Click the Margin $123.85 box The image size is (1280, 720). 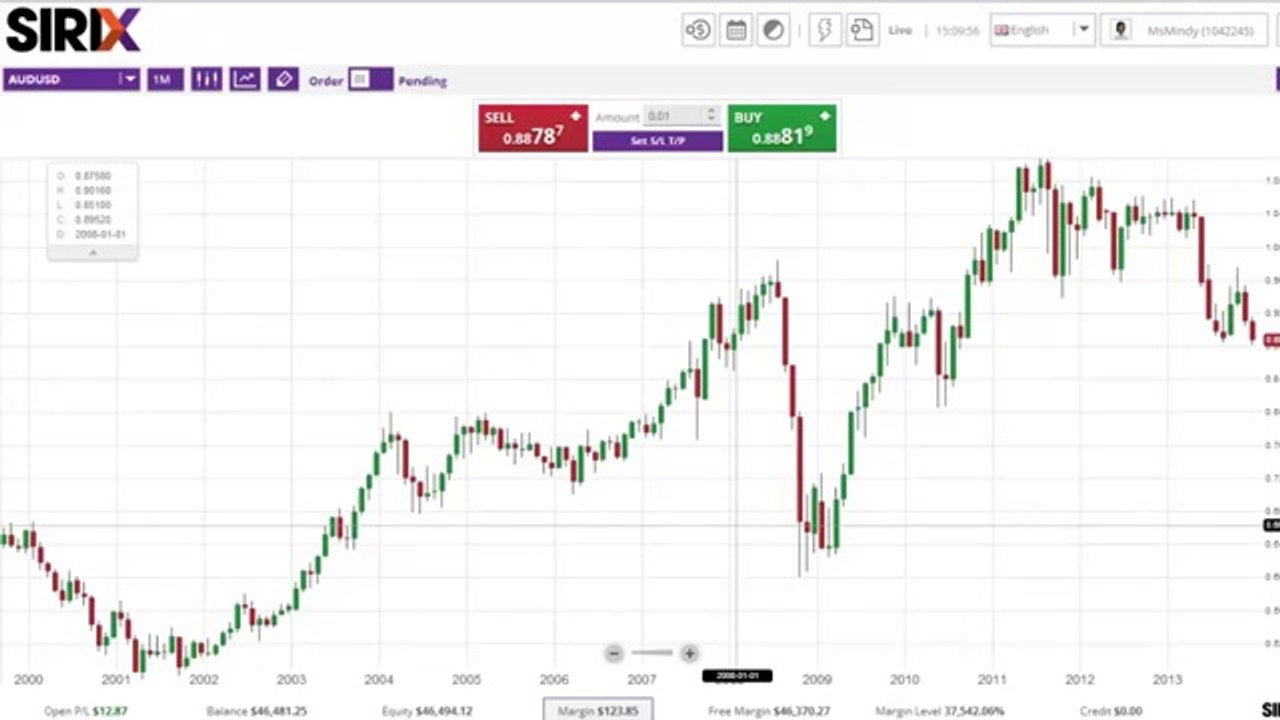pyautogui.click(x=598, y=710)
